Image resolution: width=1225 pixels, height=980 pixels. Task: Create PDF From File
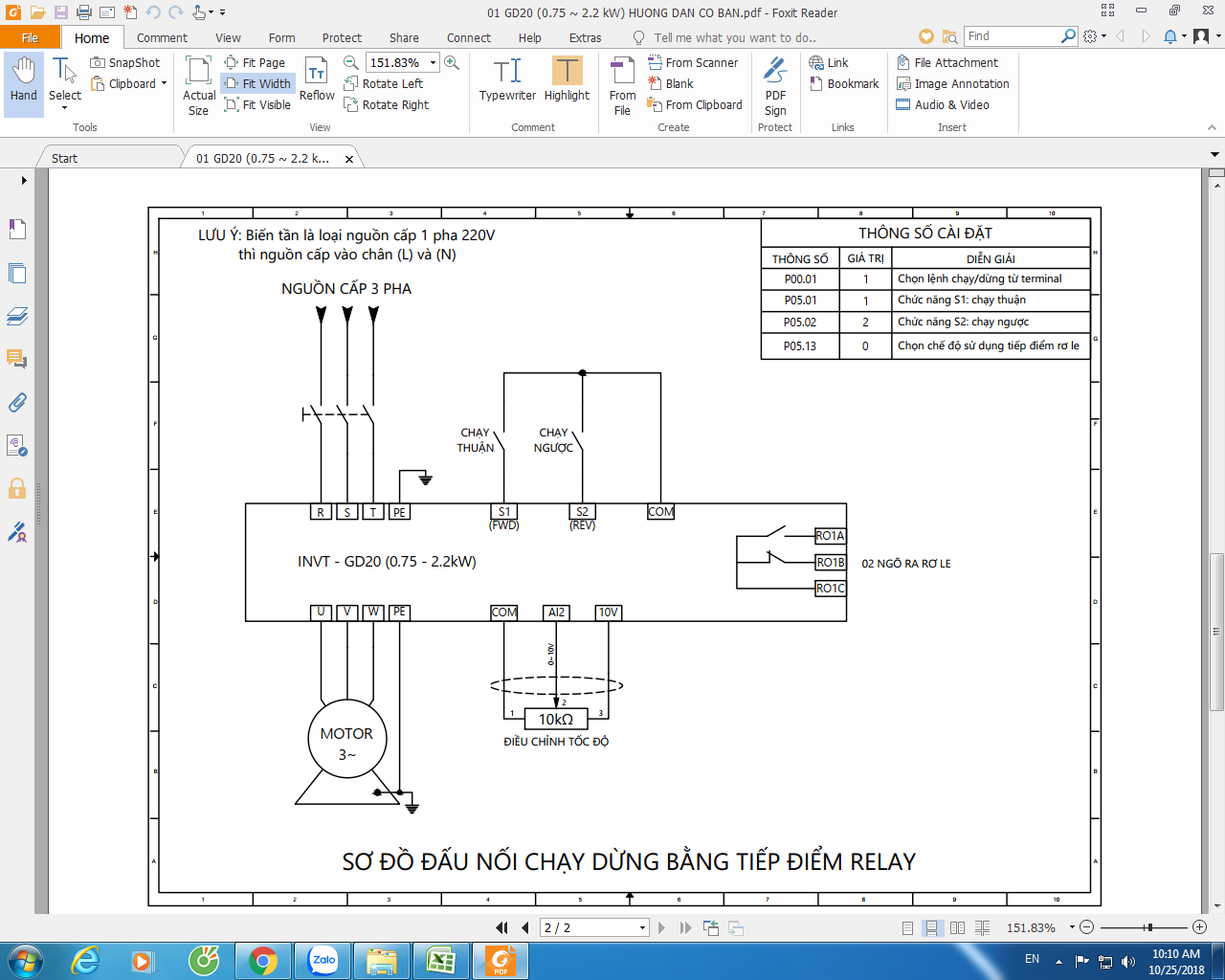(622, 86)
